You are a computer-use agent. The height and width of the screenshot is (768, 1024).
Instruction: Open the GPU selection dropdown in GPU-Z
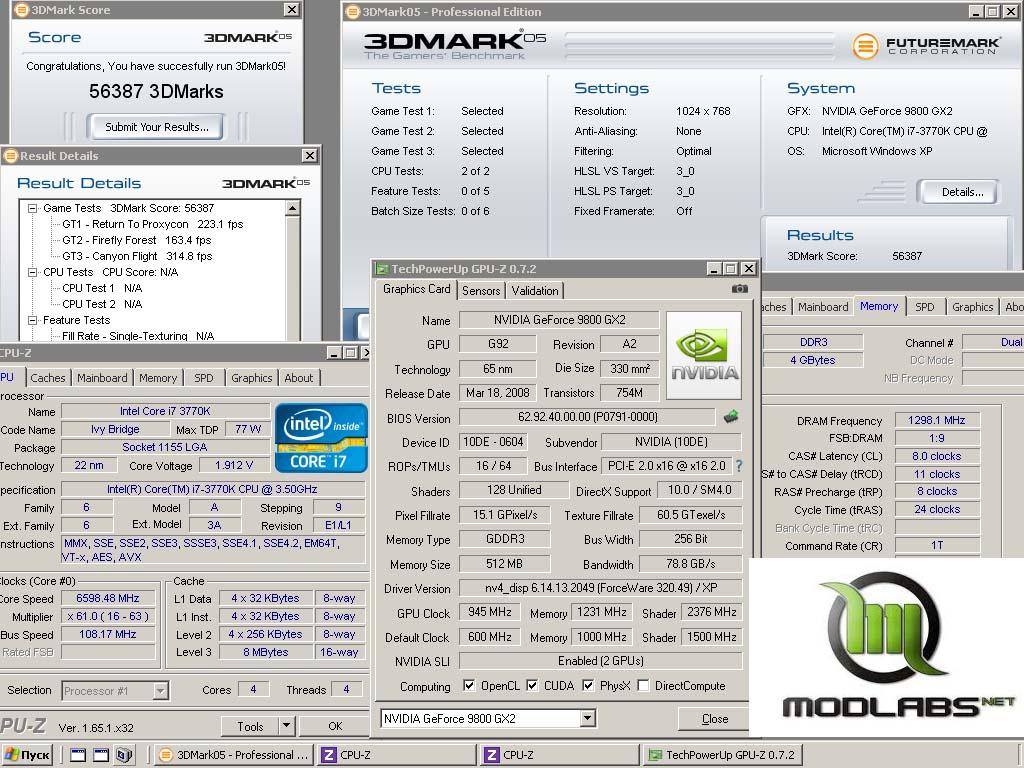[x=587, y=718]
